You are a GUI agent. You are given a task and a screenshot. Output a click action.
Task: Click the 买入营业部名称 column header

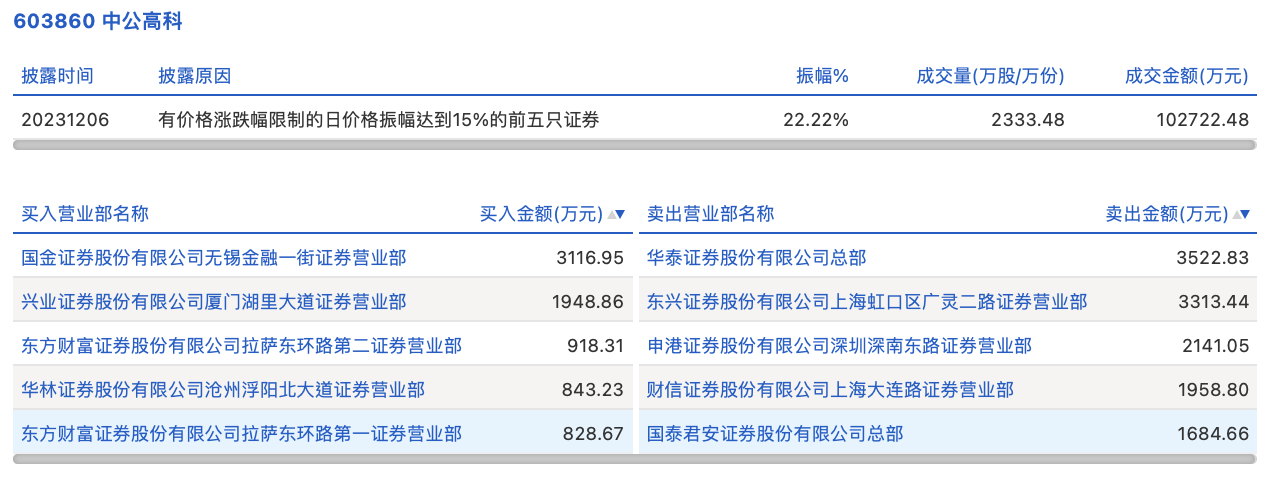85,214
